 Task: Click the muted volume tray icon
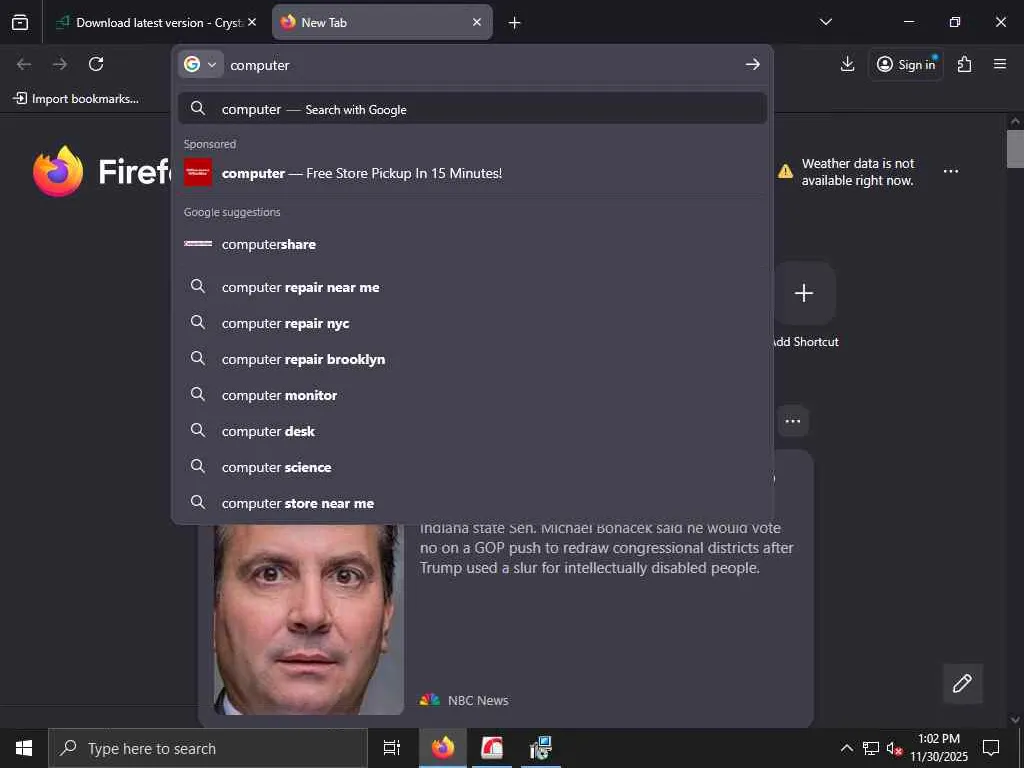coord(894,748)
